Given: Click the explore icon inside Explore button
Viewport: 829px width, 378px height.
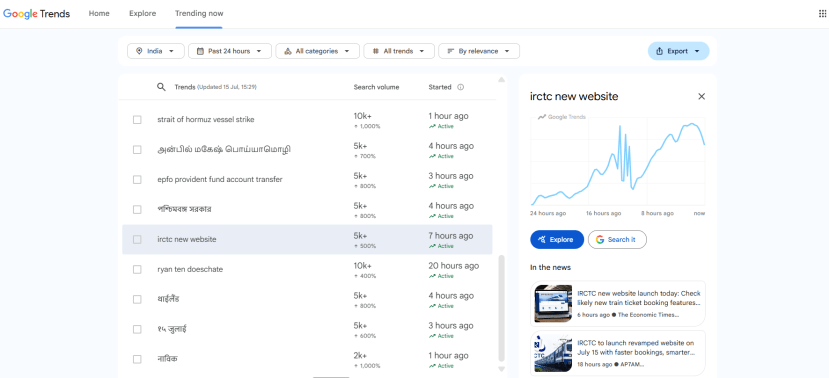Looking at the screenshot, I should click(542, 239).
